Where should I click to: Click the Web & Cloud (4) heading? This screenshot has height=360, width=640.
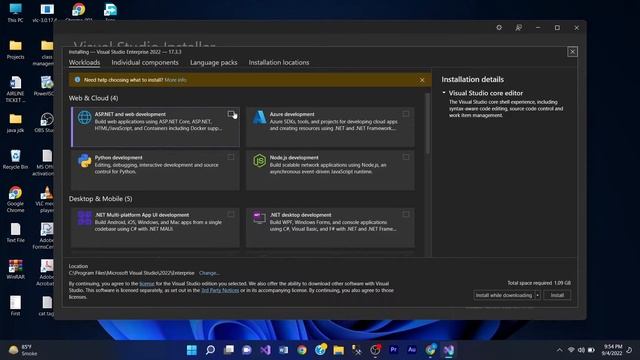(x=93, y=98)
